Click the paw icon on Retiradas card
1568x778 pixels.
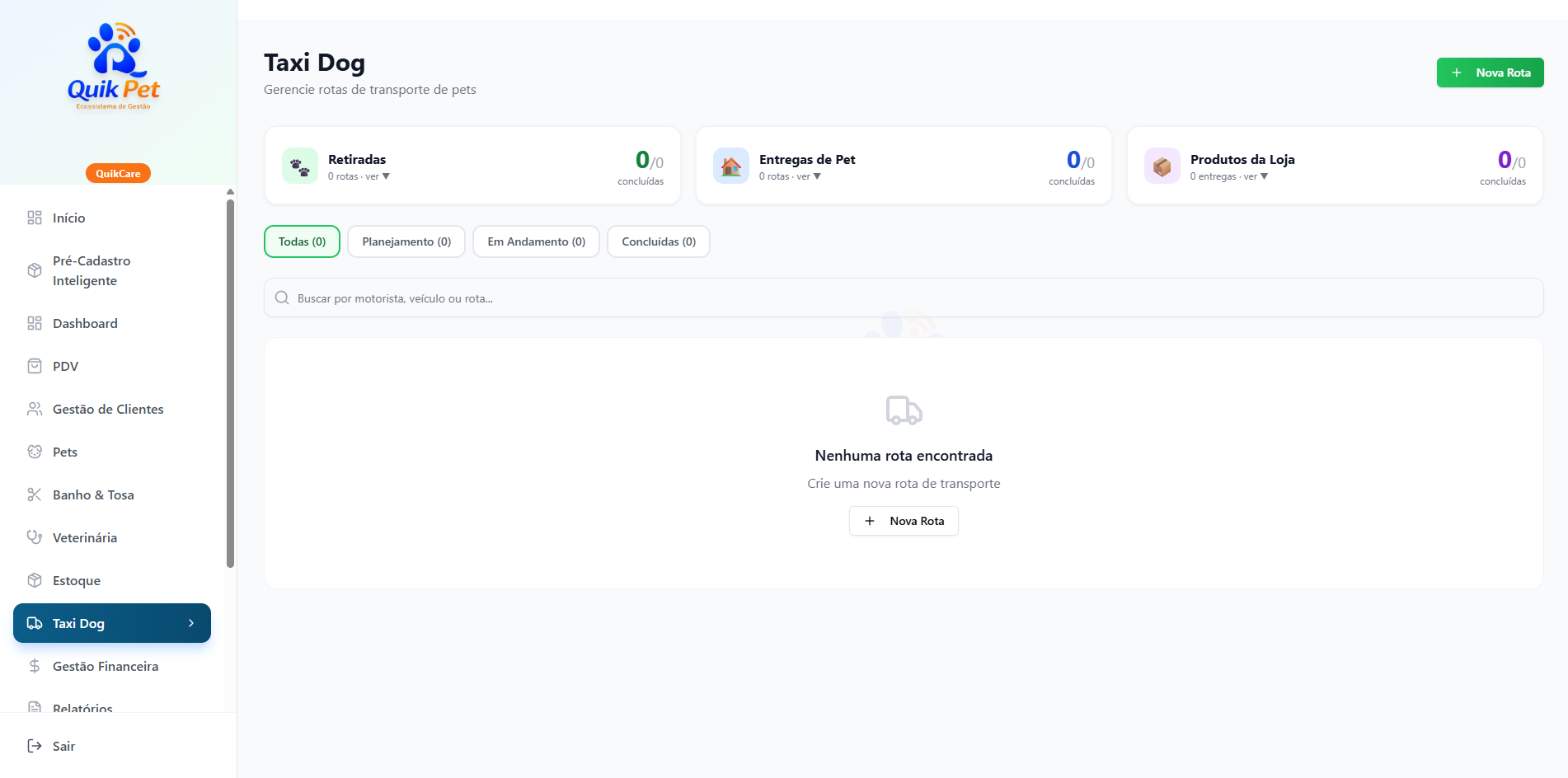point(300,166)
